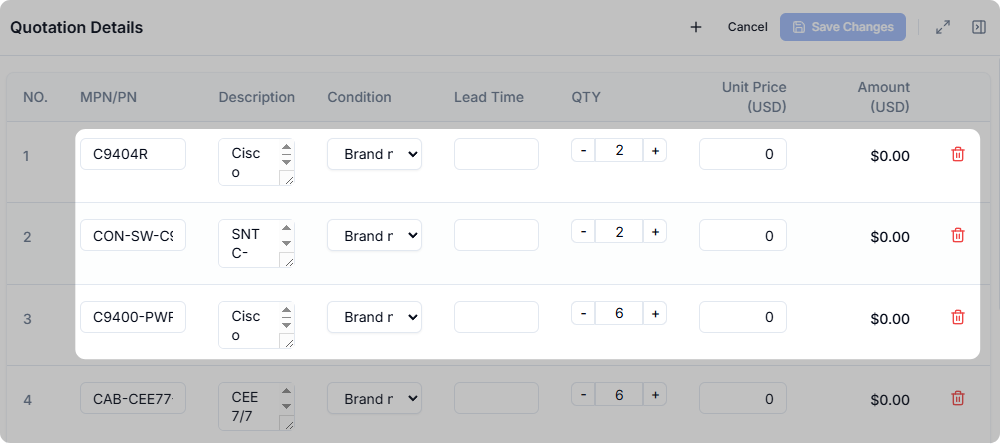
Task: Focus the Unit Price field in row 2
Action: click(742, 235)
